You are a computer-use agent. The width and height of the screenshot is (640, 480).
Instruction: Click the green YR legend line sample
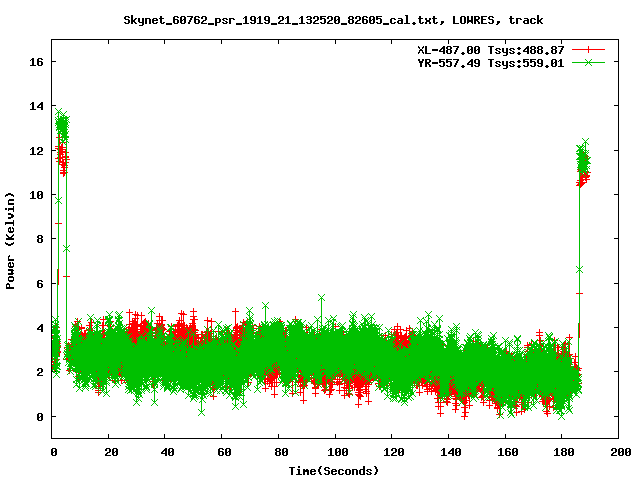click(x=588, y=62)
